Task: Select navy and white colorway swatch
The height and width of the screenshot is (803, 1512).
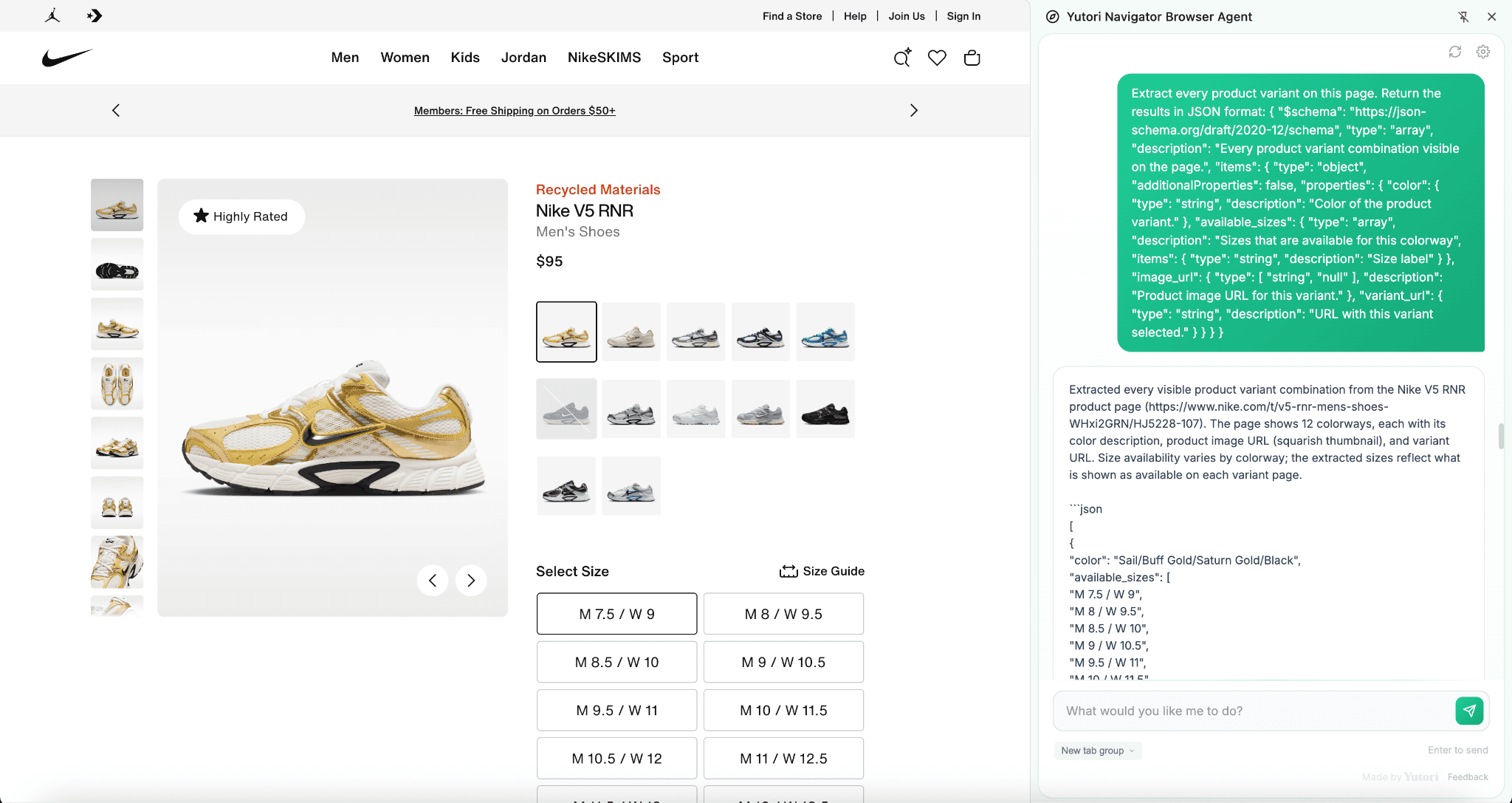Action: [760, 332]
